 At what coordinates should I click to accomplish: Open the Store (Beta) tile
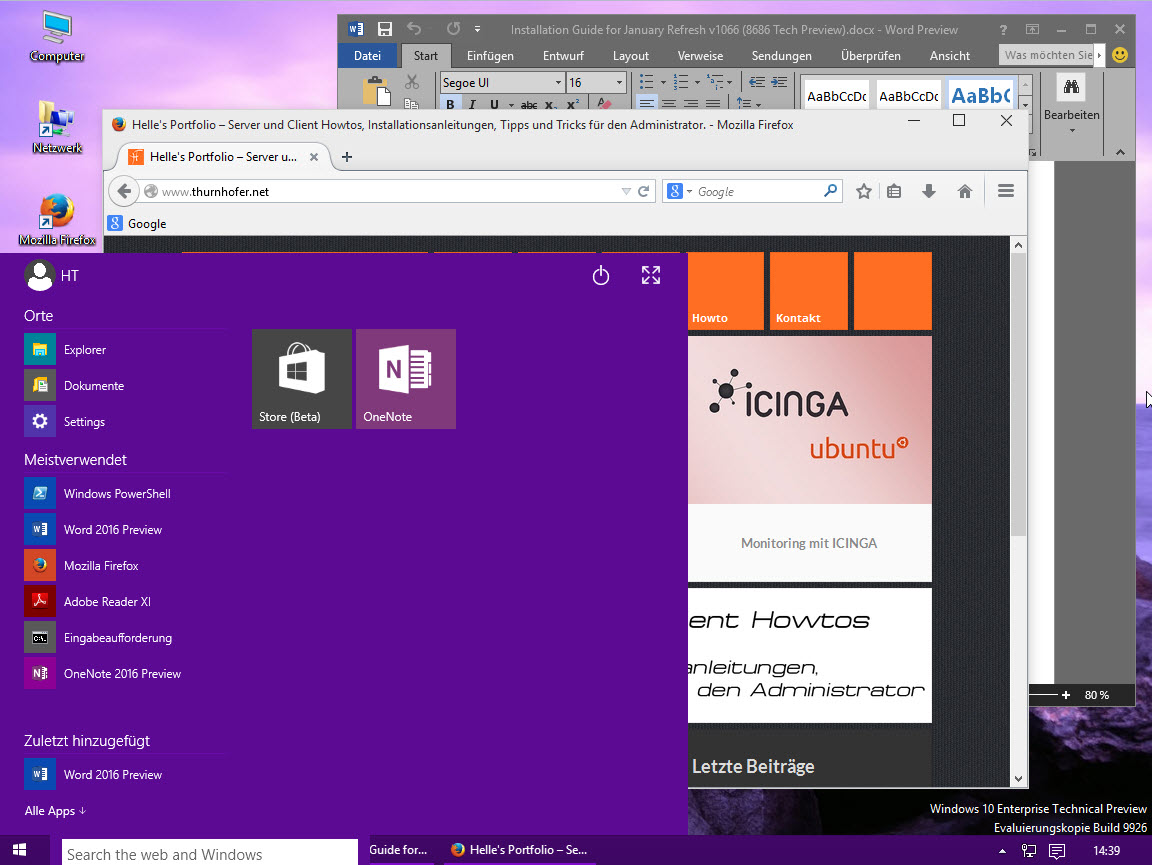[x=302, y=378]
